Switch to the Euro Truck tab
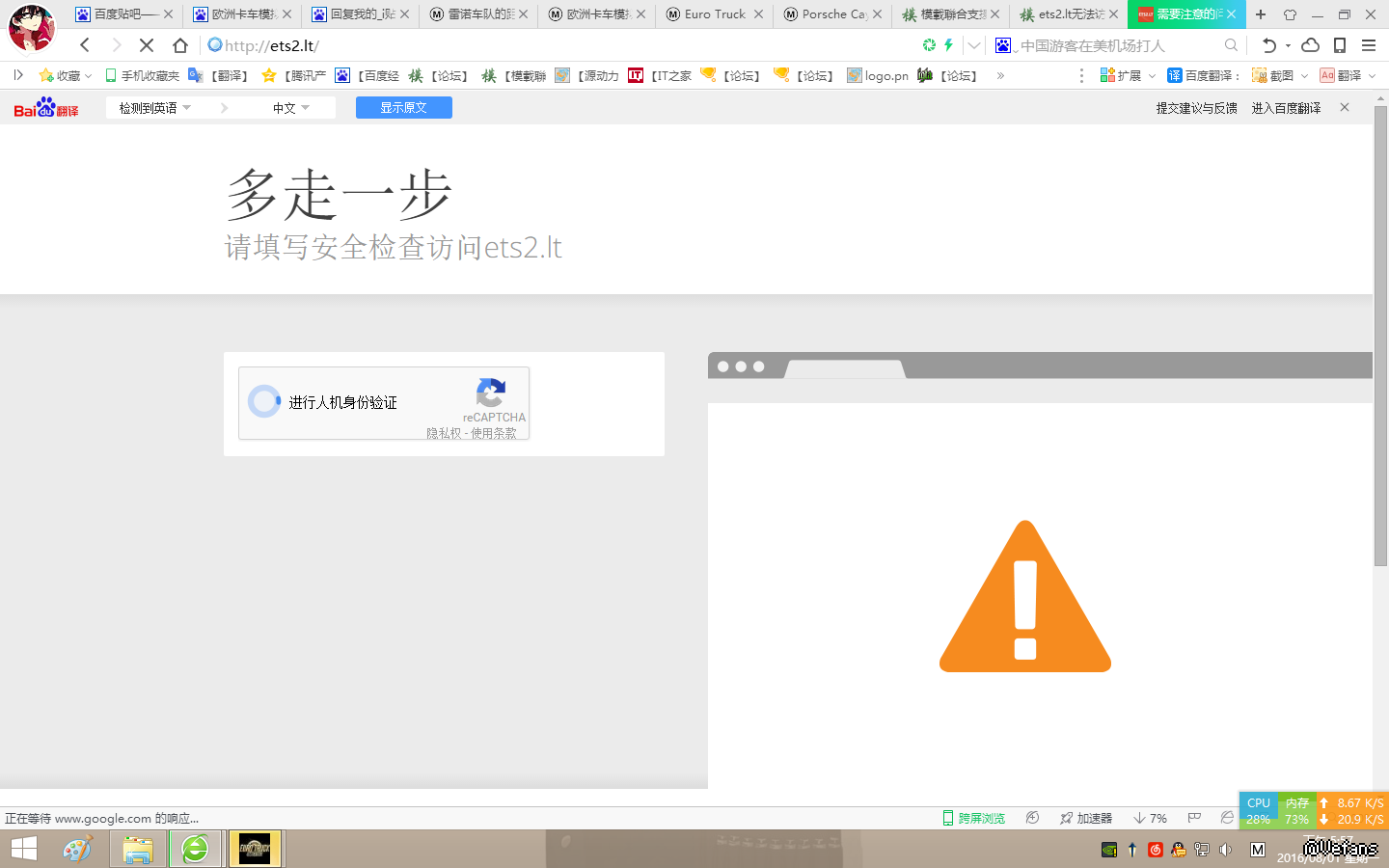Screen dimensions: 1389x868 pyautogui.click(x=716, y=14)
